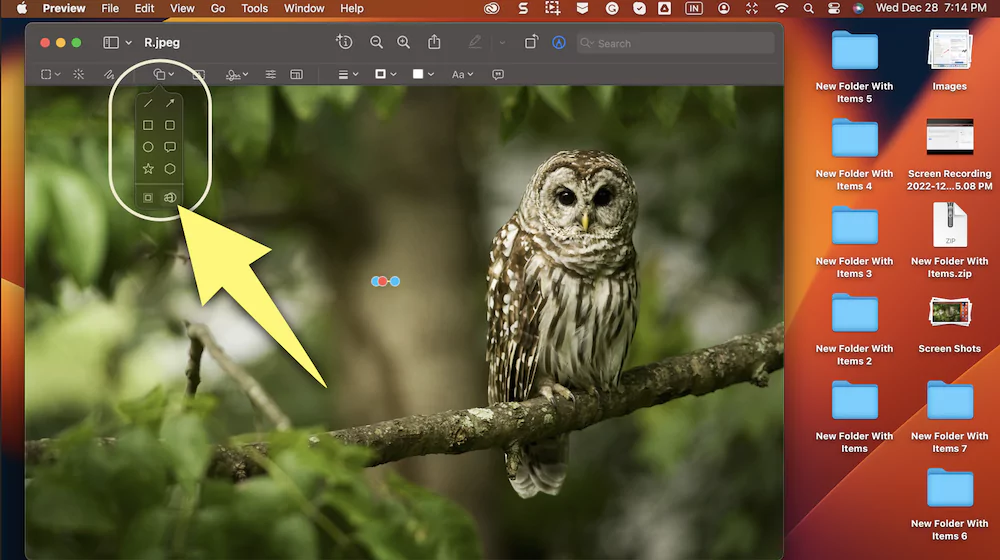Open highlight color dropdown arrow
The width and height of the screenshot is (1000, 560).
pyautogui.click(x=503, y=43)
